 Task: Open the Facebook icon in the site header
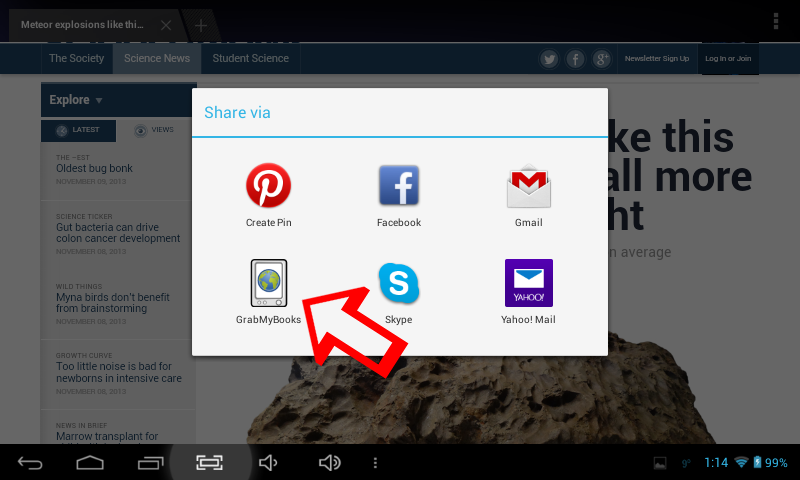point(576,59)
